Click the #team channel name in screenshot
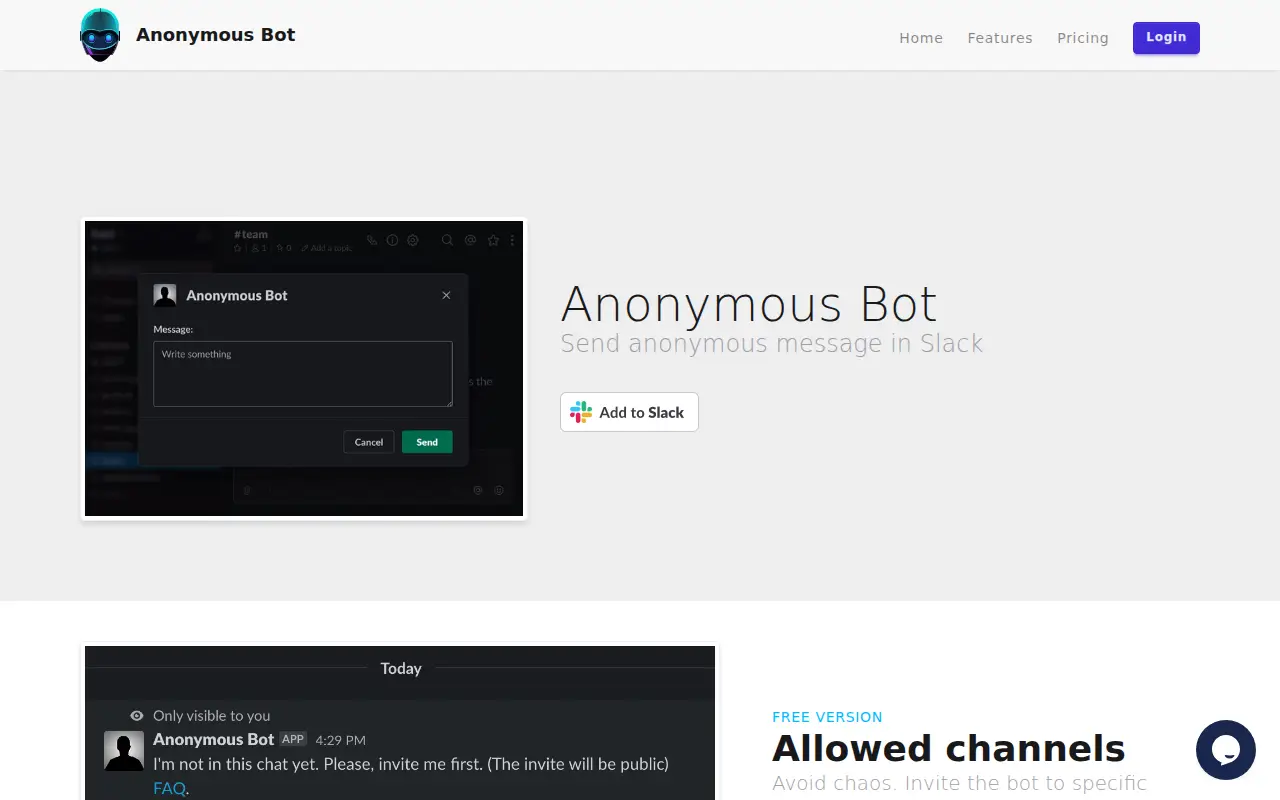This screenshot has width=1280, height=800. [251, 235]
